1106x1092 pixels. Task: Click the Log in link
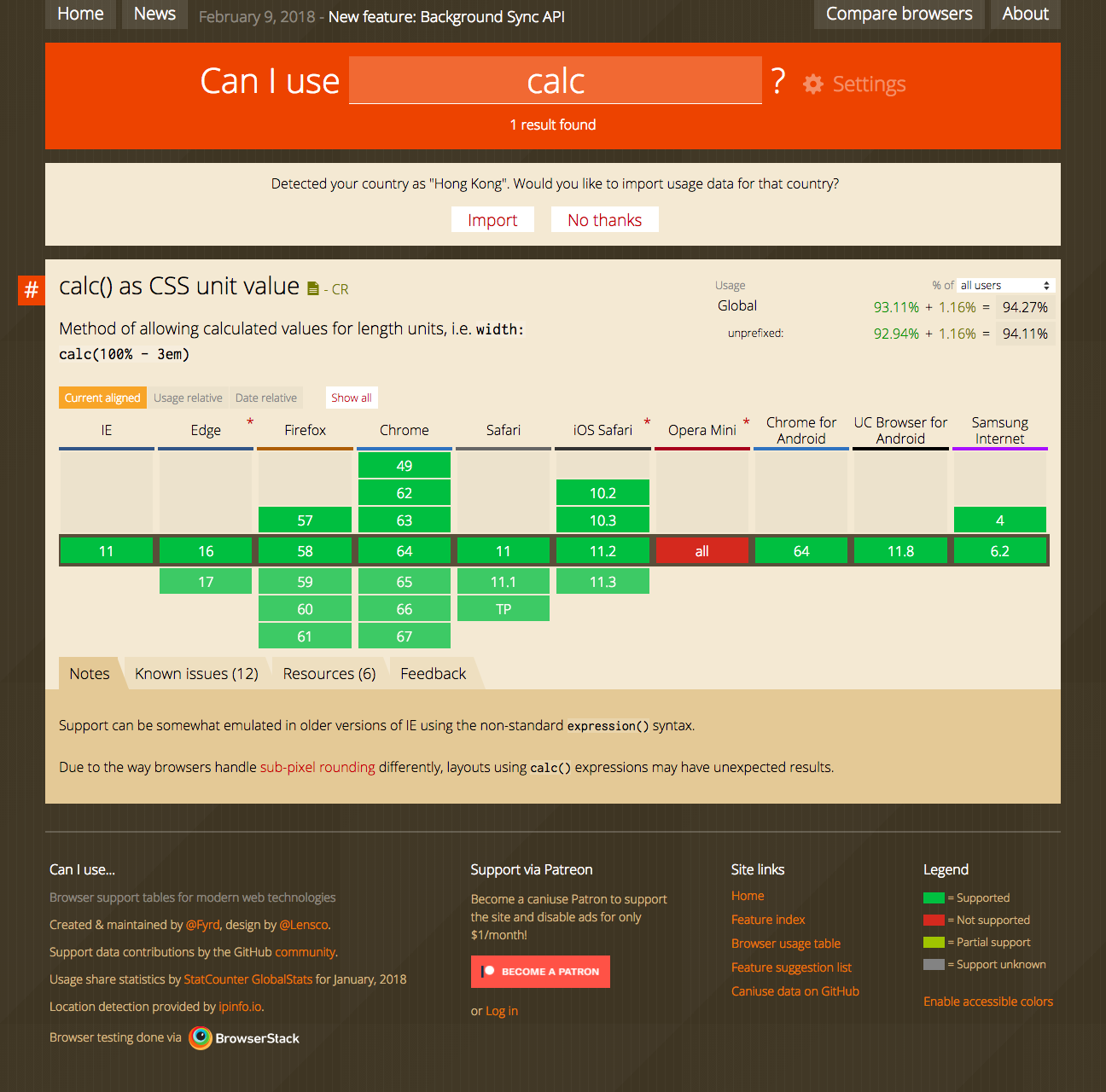click(502, 1011)
